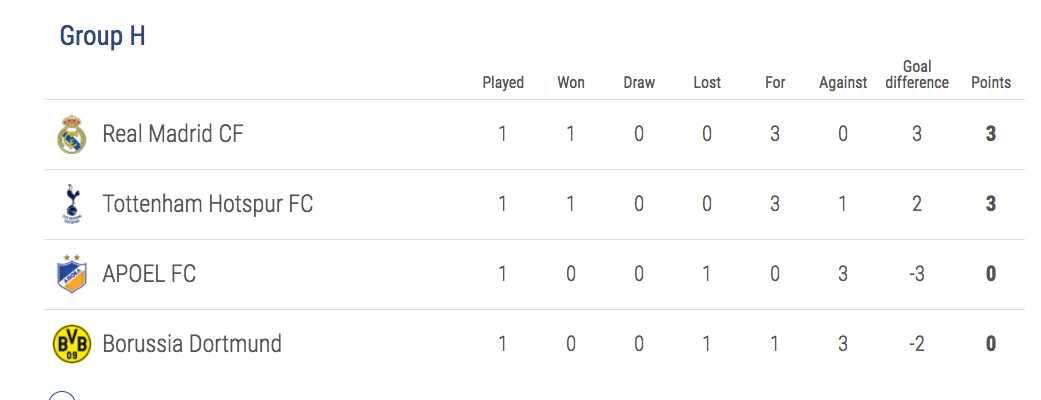Open the APOEL FC team link

(x=149, y=274)
